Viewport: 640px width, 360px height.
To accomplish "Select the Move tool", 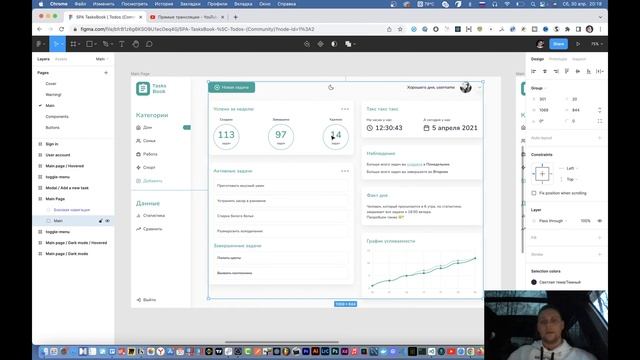I will pos(57,44).
